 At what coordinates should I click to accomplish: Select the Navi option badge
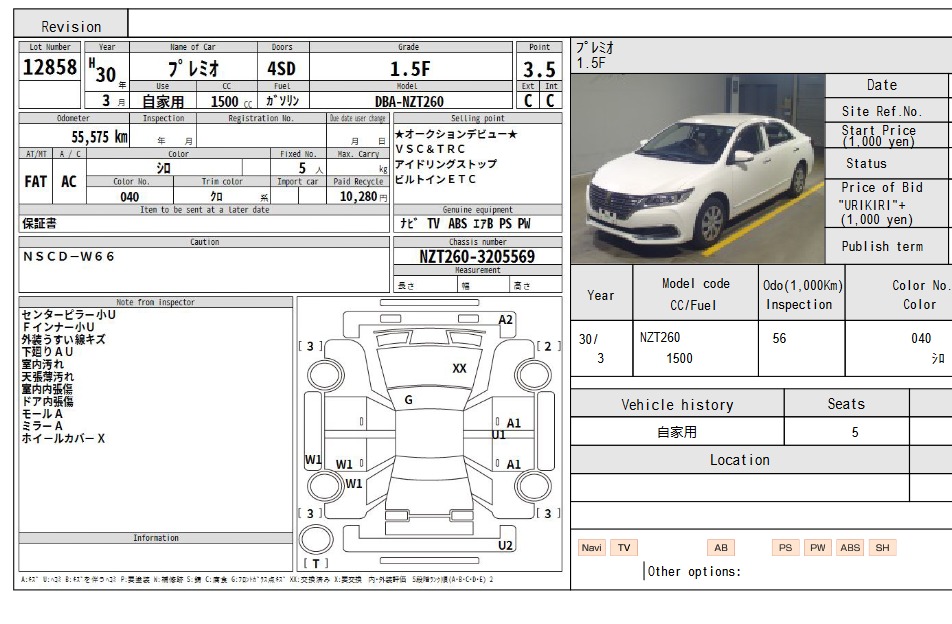[592, 548]
